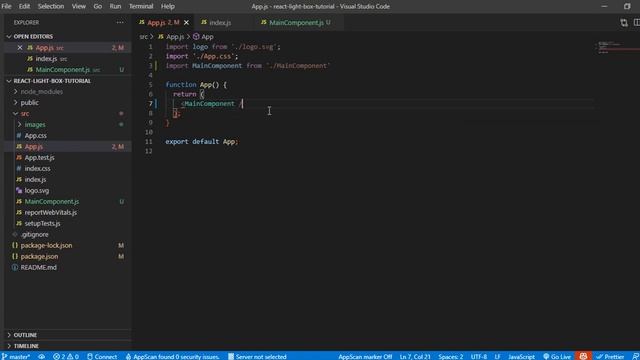Click Server not selected status
Image resolution: width=640 pixels, height=360 pixels.
point(257,356)
